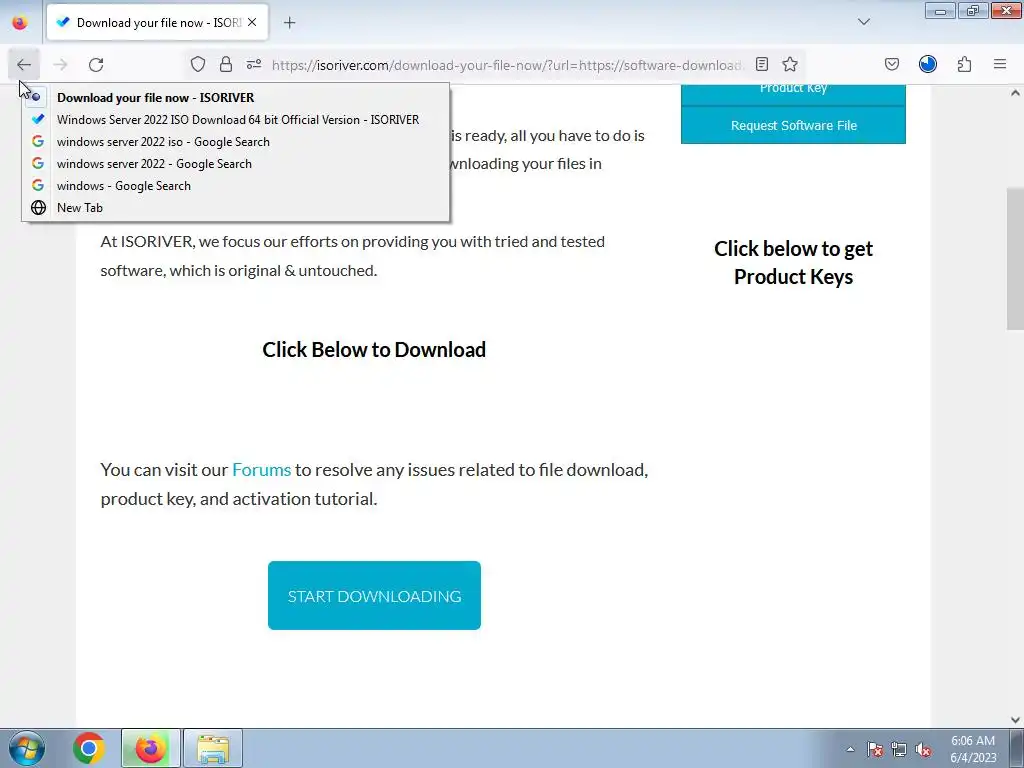This screenshot has width=1024, height=768.
Task: Open site permissions icon in address bar
Action: [x=254, y=64]
